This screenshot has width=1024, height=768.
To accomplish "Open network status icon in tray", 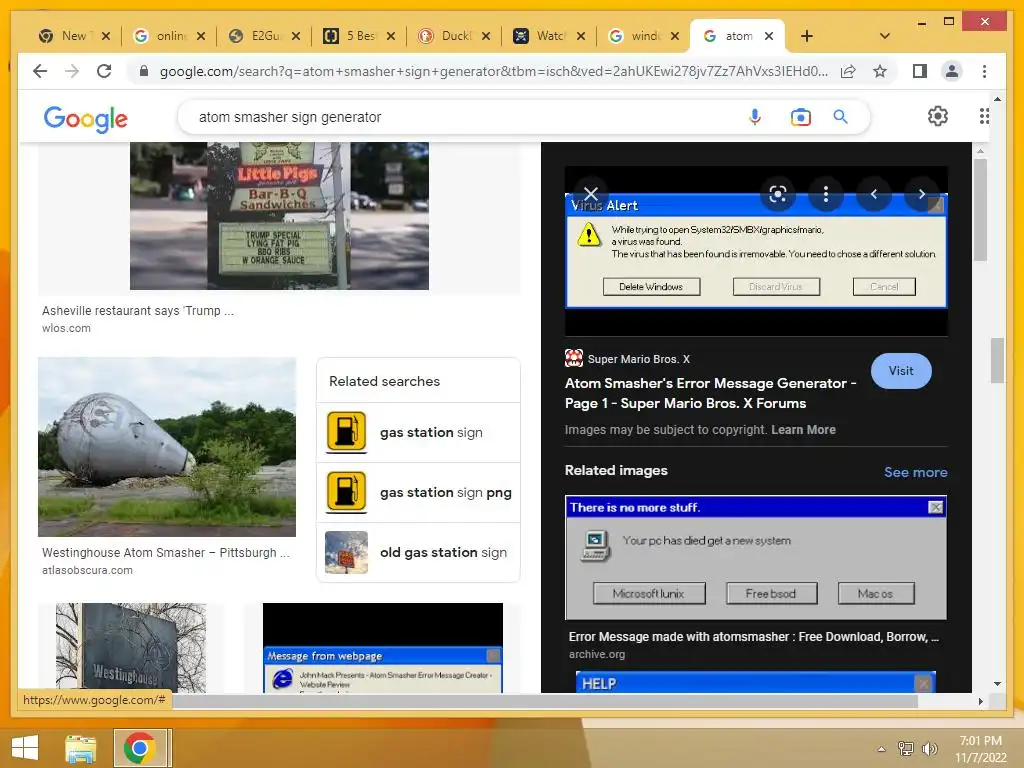I will coord(905,748).
